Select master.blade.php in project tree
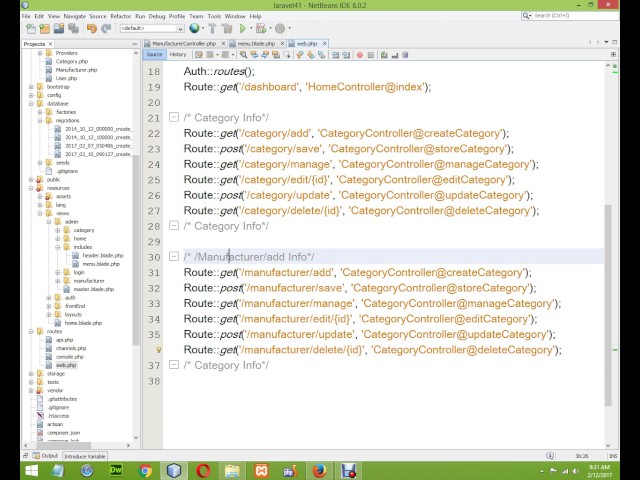640x480 pixels. 94,289
